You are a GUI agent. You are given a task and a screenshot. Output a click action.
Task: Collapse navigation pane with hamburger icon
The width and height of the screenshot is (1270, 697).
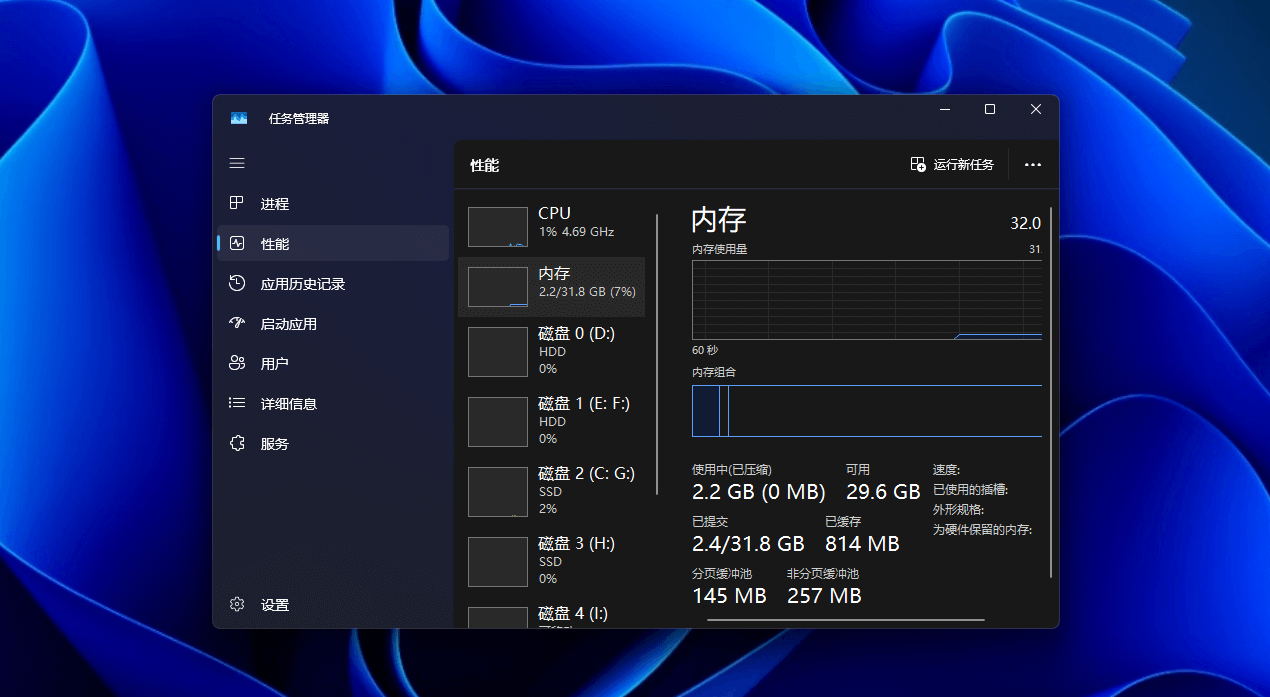pyautogui.click(x=237, y=162)
